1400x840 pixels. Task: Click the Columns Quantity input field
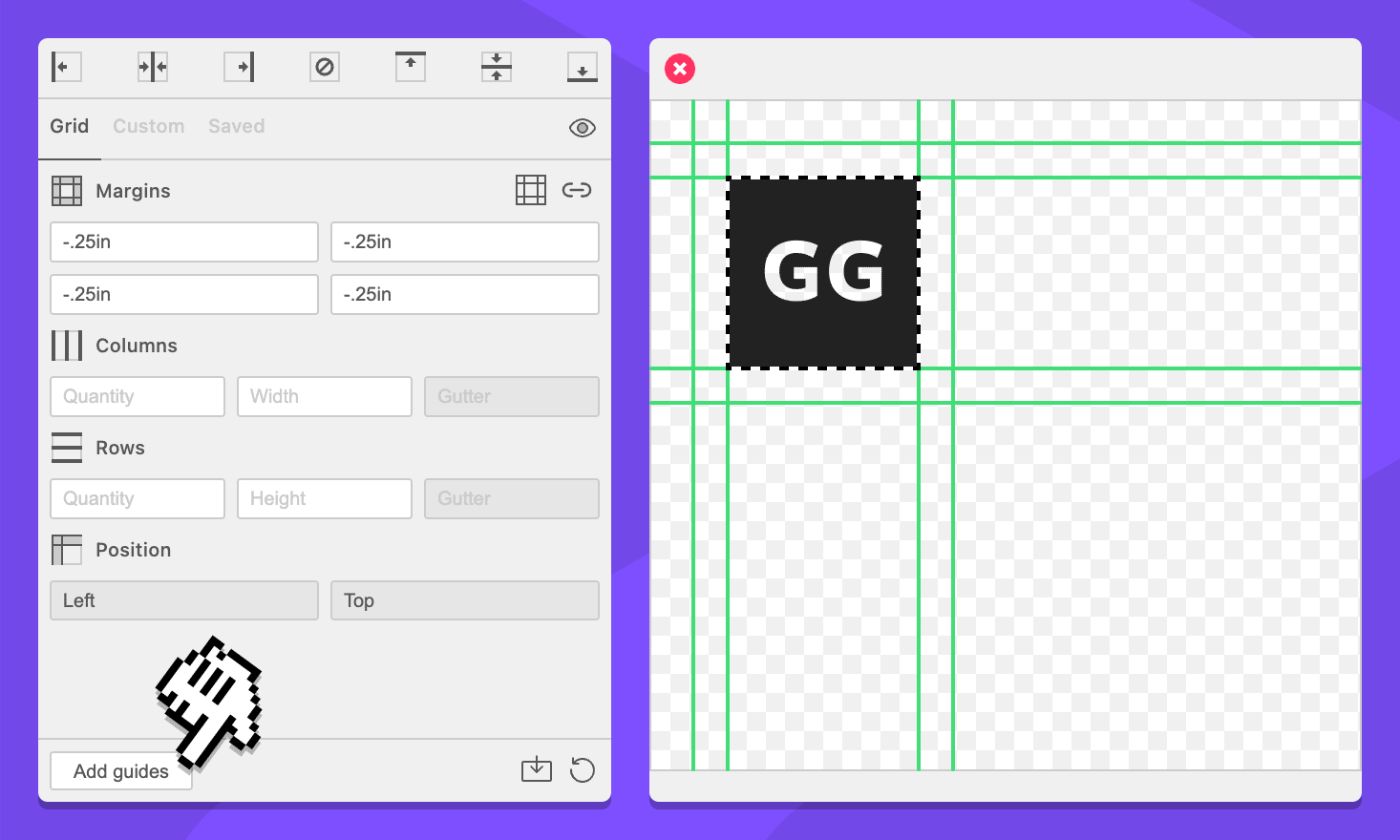(138, 396)
